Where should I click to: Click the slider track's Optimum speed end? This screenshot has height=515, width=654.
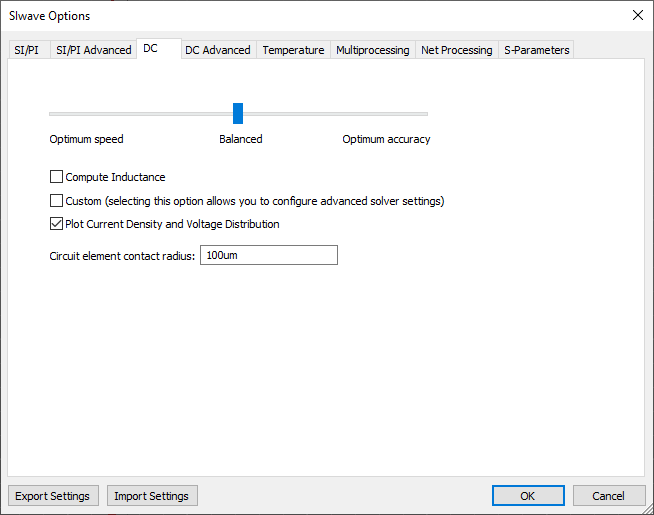tap(52, 114)
